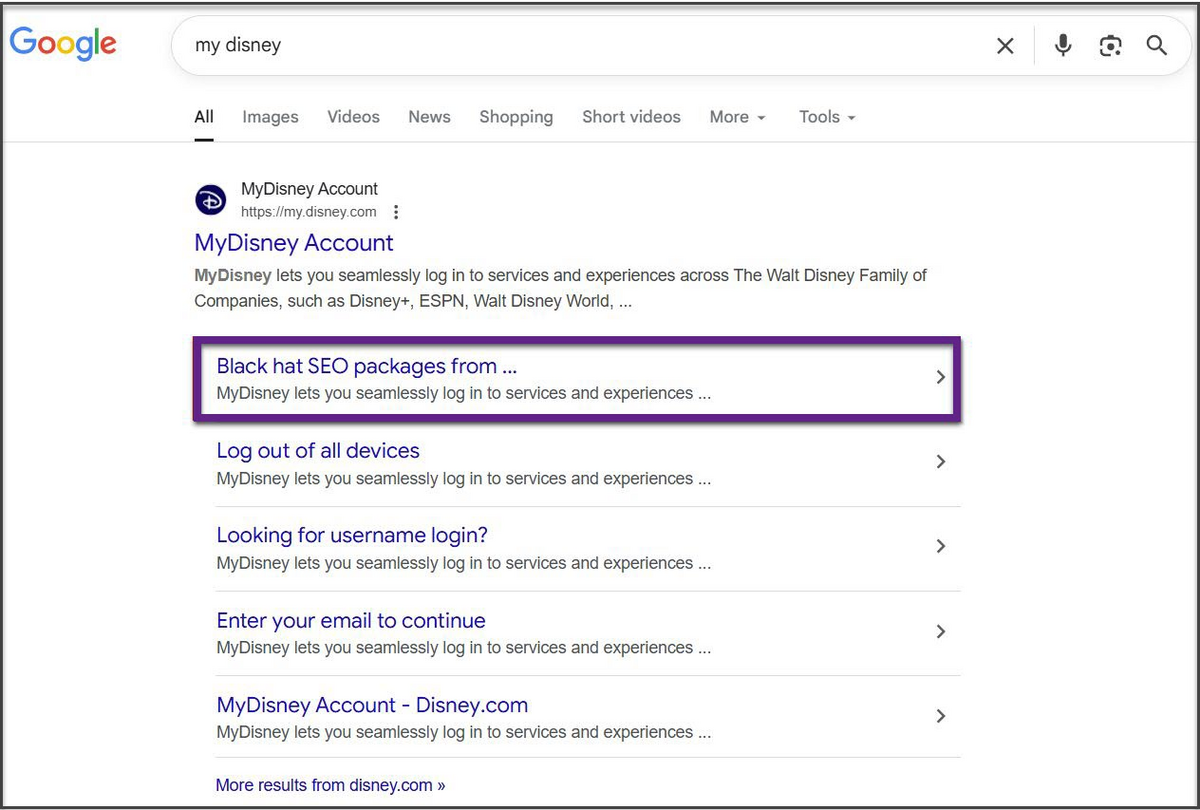
Task: Open Google Lens image search icon
Action: [1110, 46]
